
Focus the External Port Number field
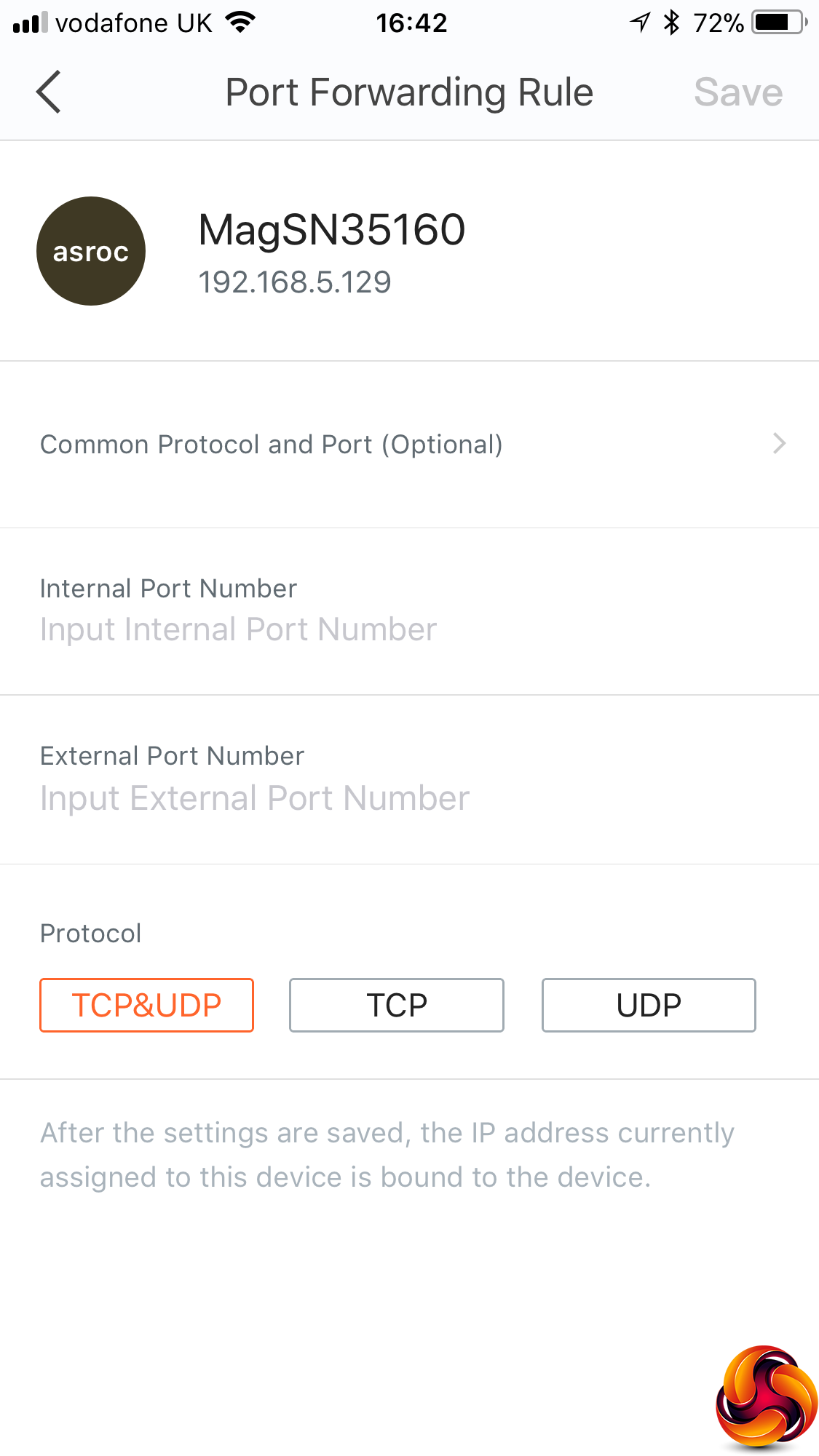255,798
